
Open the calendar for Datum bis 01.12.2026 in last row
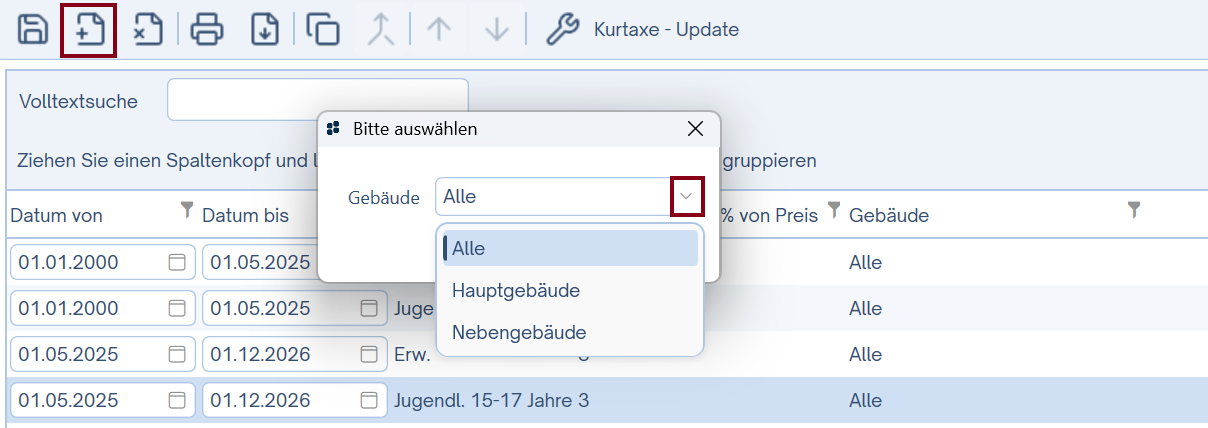[x=369, y=401]
